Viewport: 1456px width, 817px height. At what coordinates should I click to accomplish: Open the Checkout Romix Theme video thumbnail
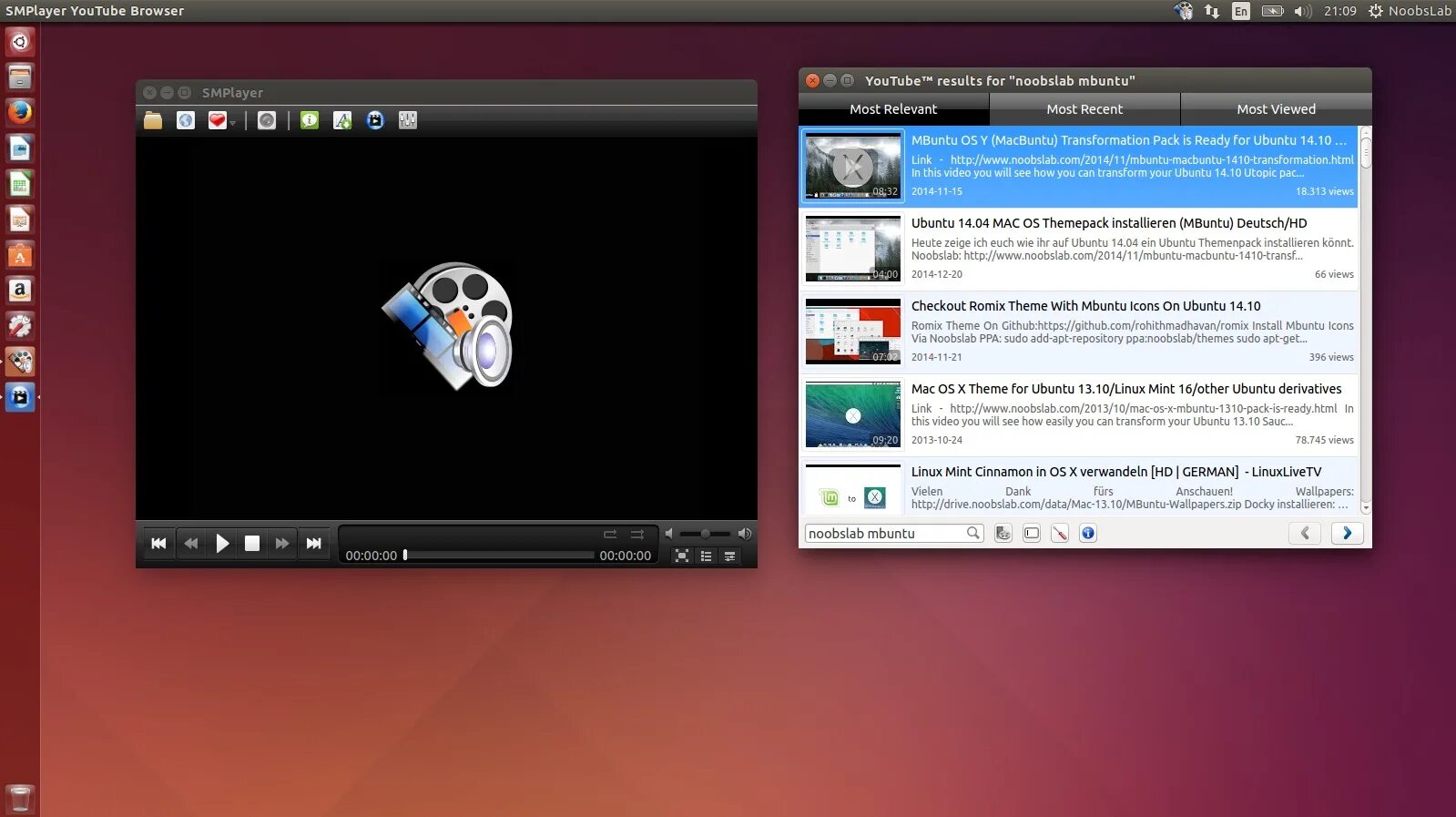[x=853, y=332]
